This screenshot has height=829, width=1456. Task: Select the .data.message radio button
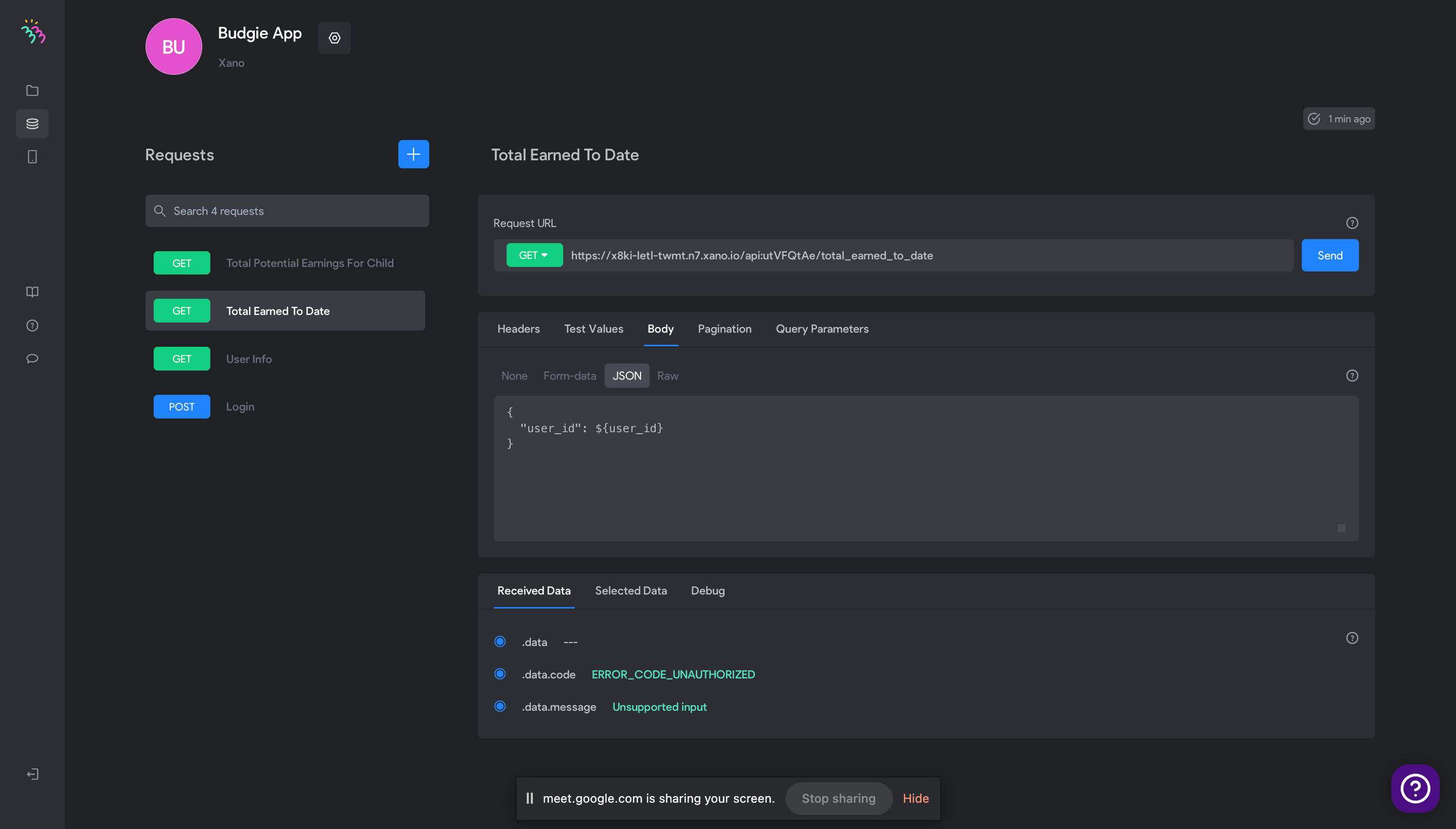click(500, 707)
